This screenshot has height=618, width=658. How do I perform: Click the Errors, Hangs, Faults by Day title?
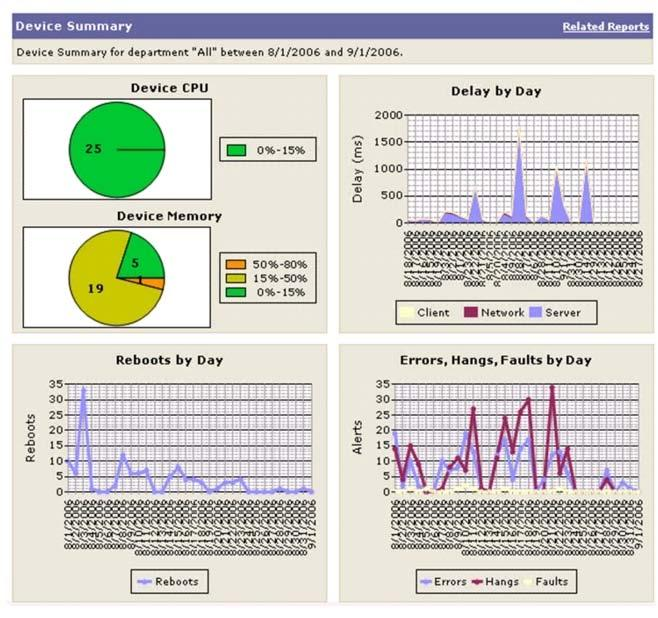496,360
